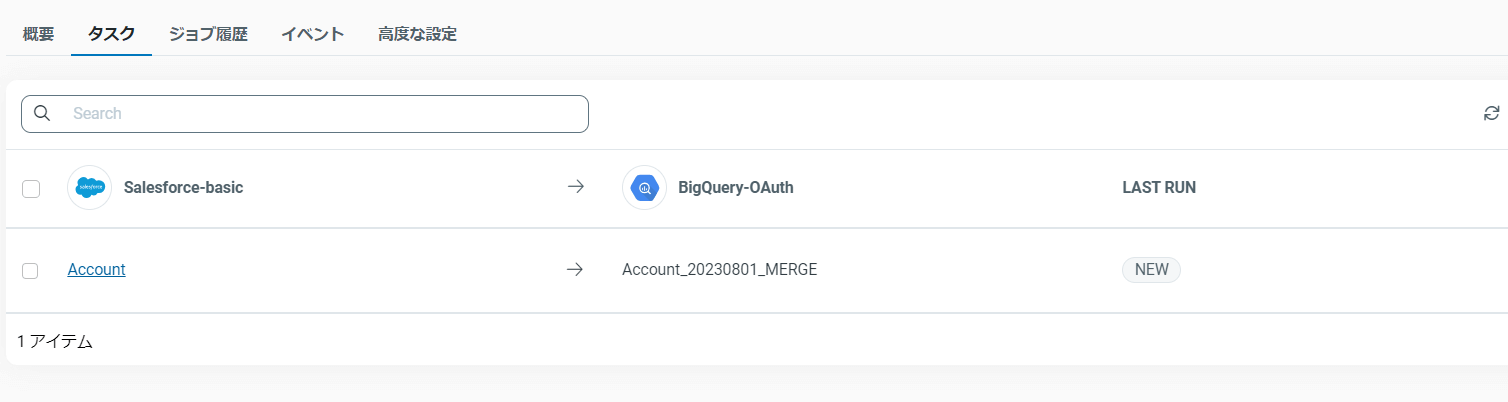
Task: Open the 概要 tab
Action: [x=38, y=34]
